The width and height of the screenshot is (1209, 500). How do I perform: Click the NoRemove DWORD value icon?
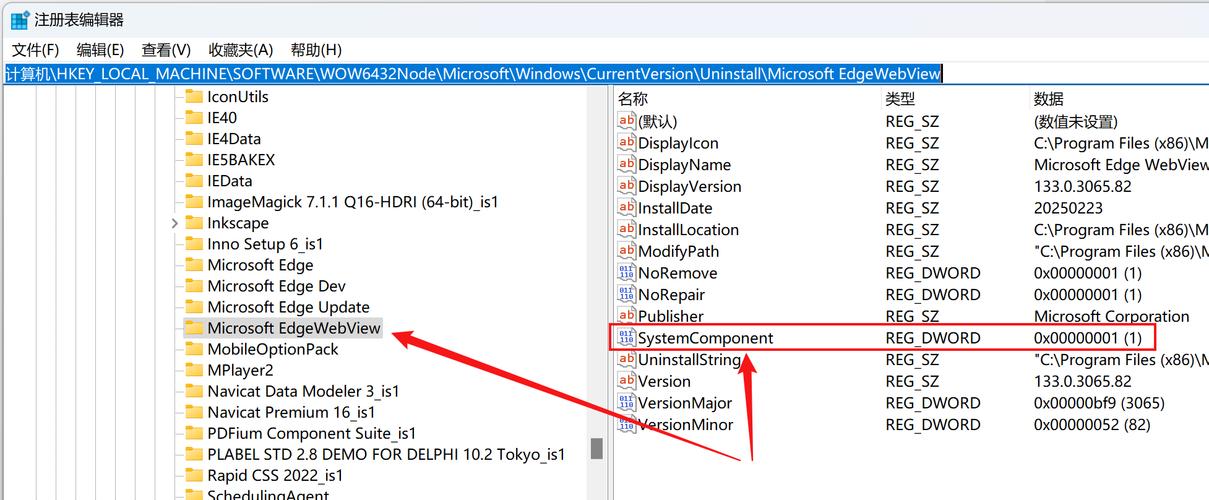[x=627, y=273]
